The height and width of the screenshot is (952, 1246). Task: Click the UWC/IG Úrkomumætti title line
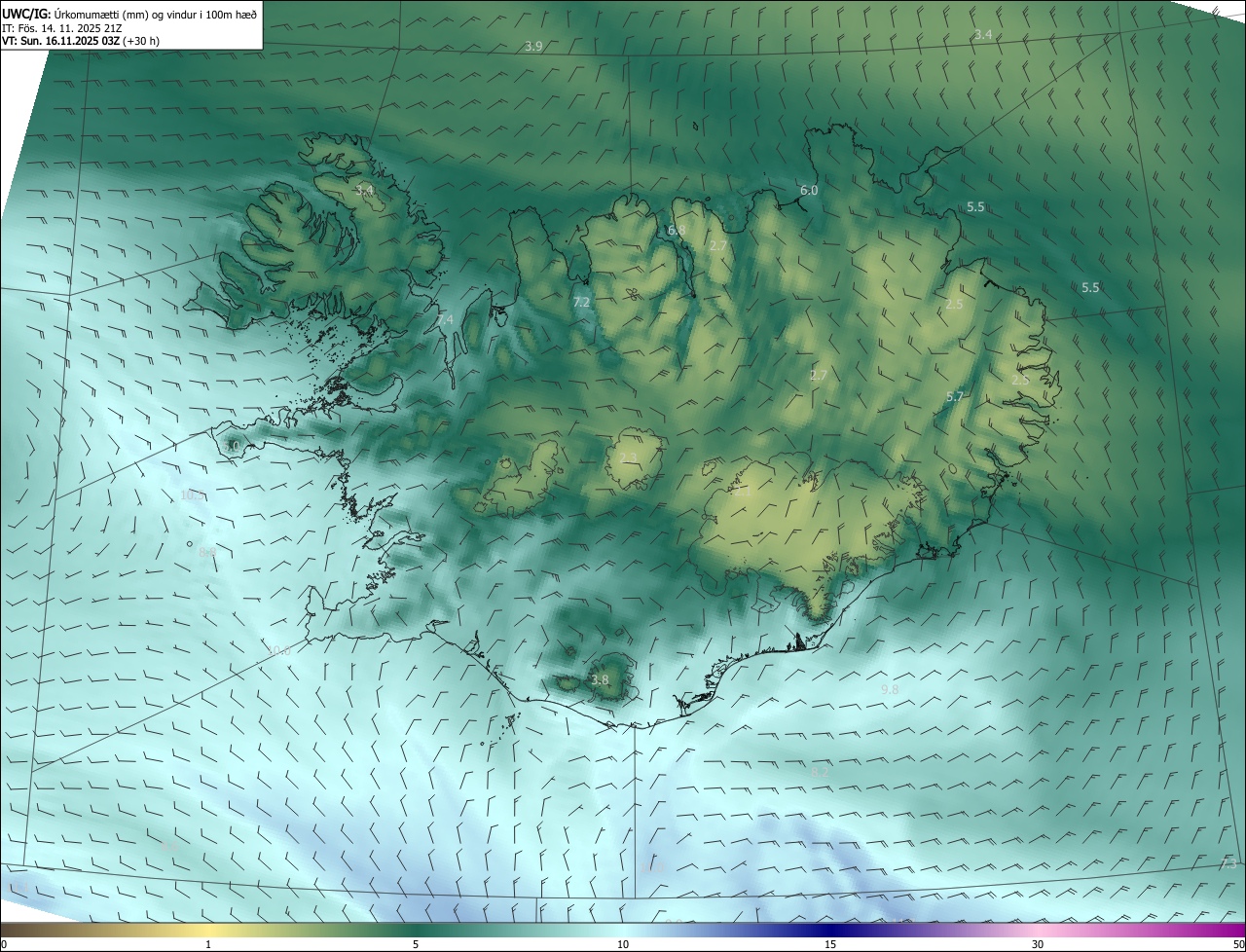pos(129,13)
